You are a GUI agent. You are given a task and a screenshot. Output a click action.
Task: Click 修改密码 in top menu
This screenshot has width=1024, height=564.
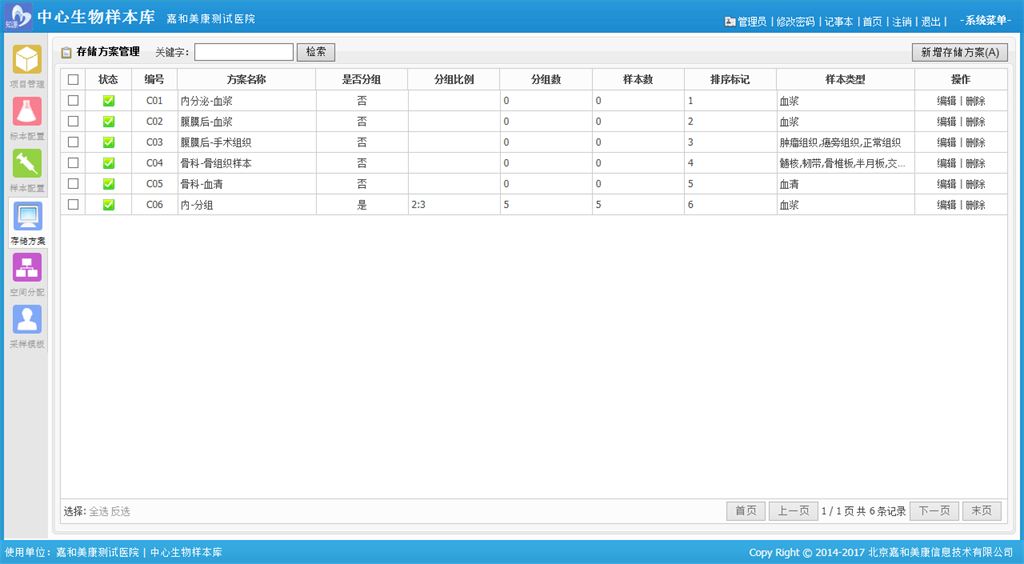pyautogui.click(x=795, y=21)
